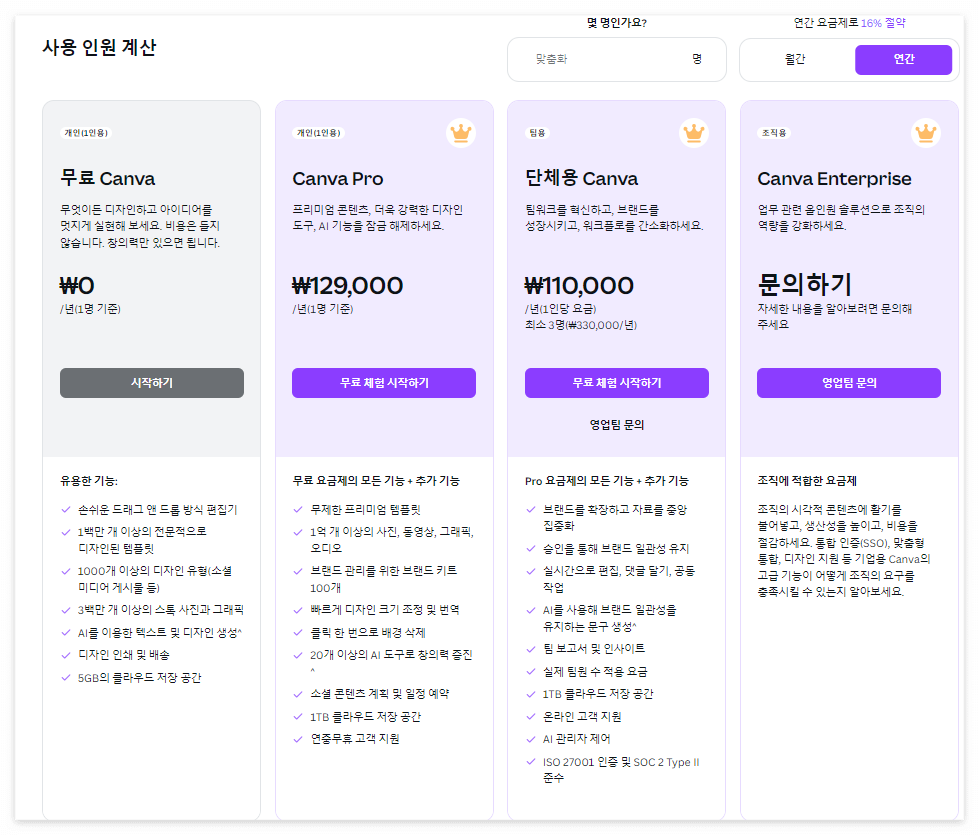The width and height of the screenshot is (979, 835).
Task: Click the crown icon on 단체용 Canva card
Action: coord(692,132)
